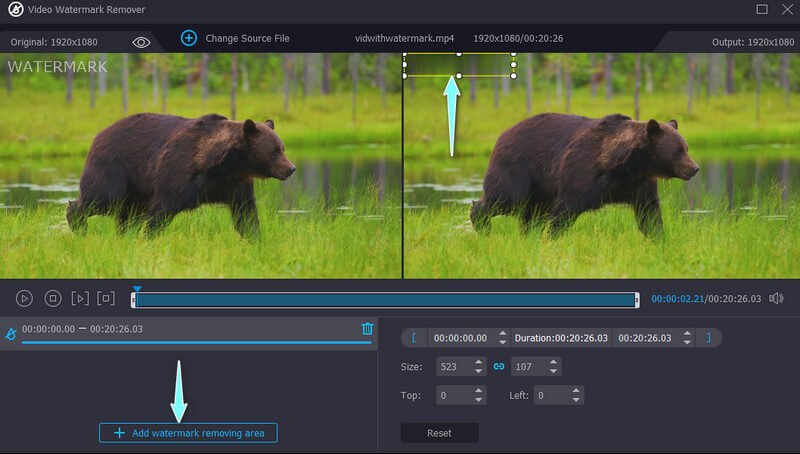Click the Play button

25,298
